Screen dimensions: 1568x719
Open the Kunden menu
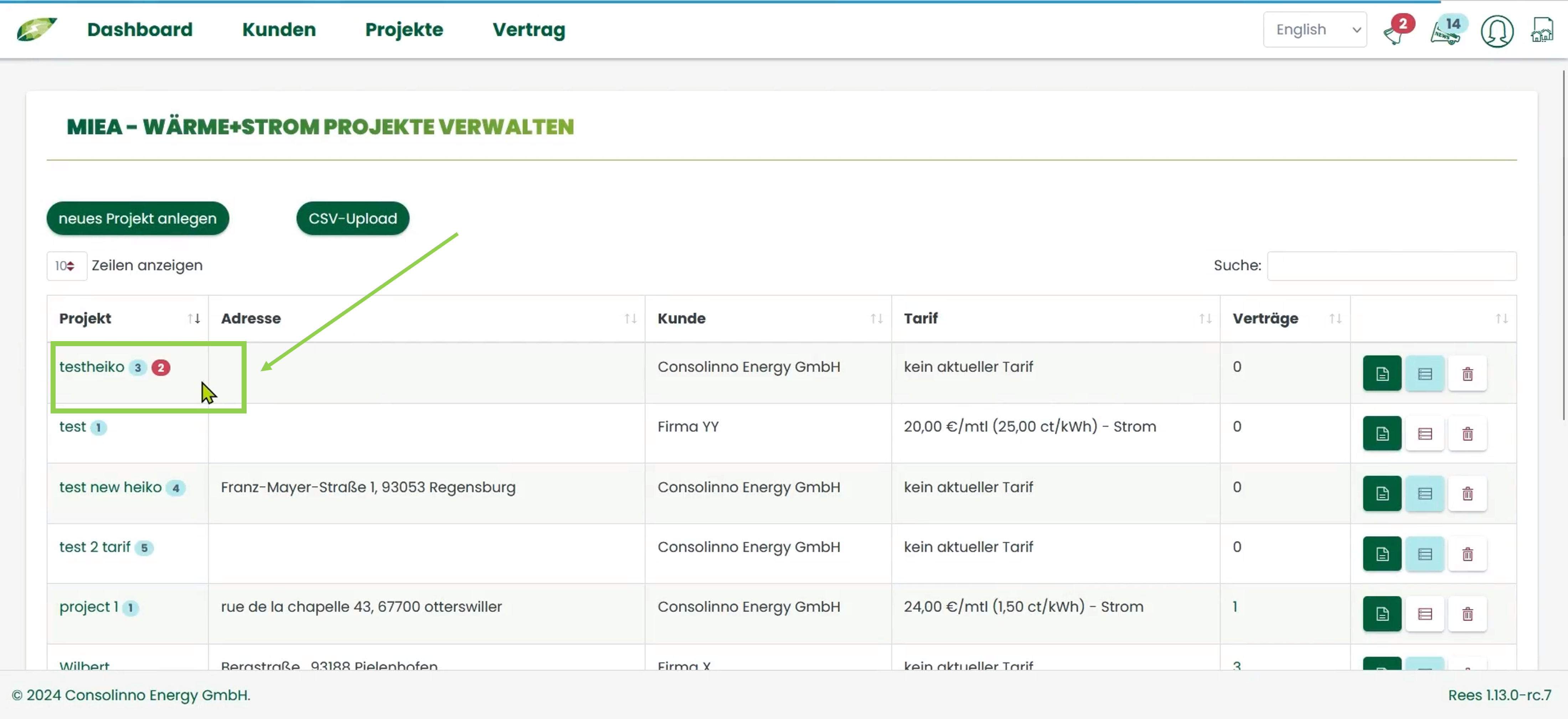279,29
